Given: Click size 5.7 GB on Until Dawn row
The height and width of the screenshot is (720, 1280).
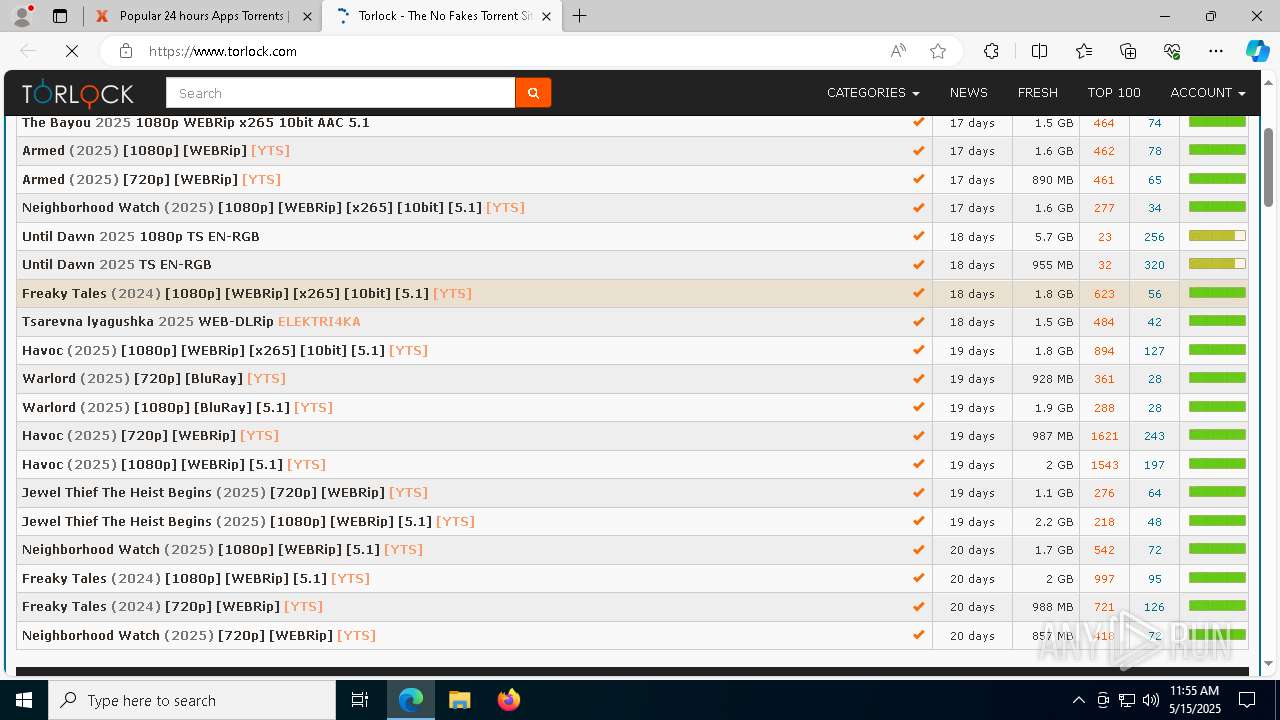Looking at the screenshot, I should click(1054, 237).
